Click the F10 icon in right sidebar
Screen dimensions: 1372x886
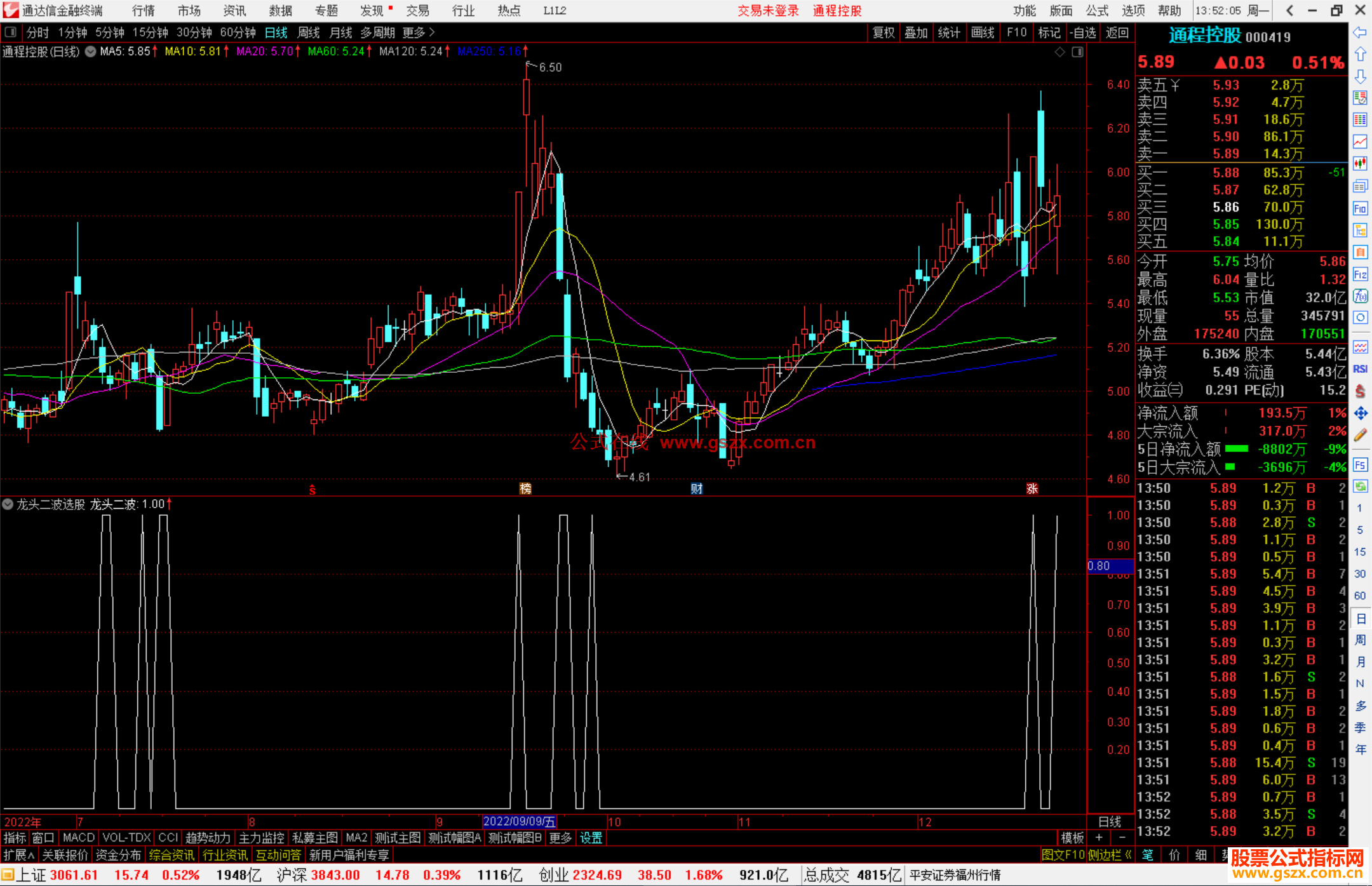coord(1360,208)
